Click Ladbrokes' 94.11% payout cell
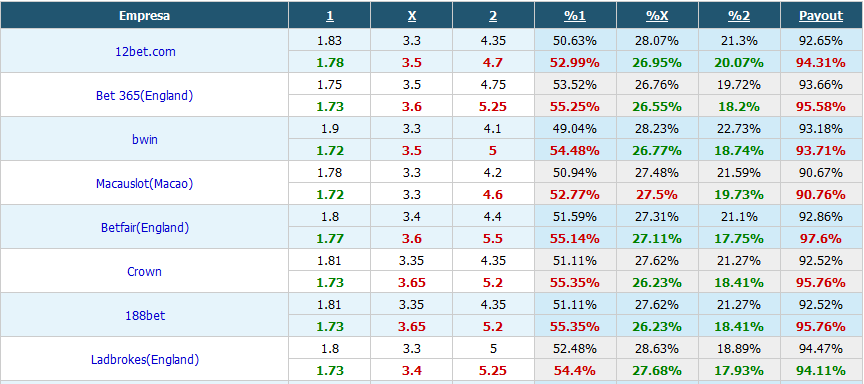 pyautogui.click(x=821, y=371)
